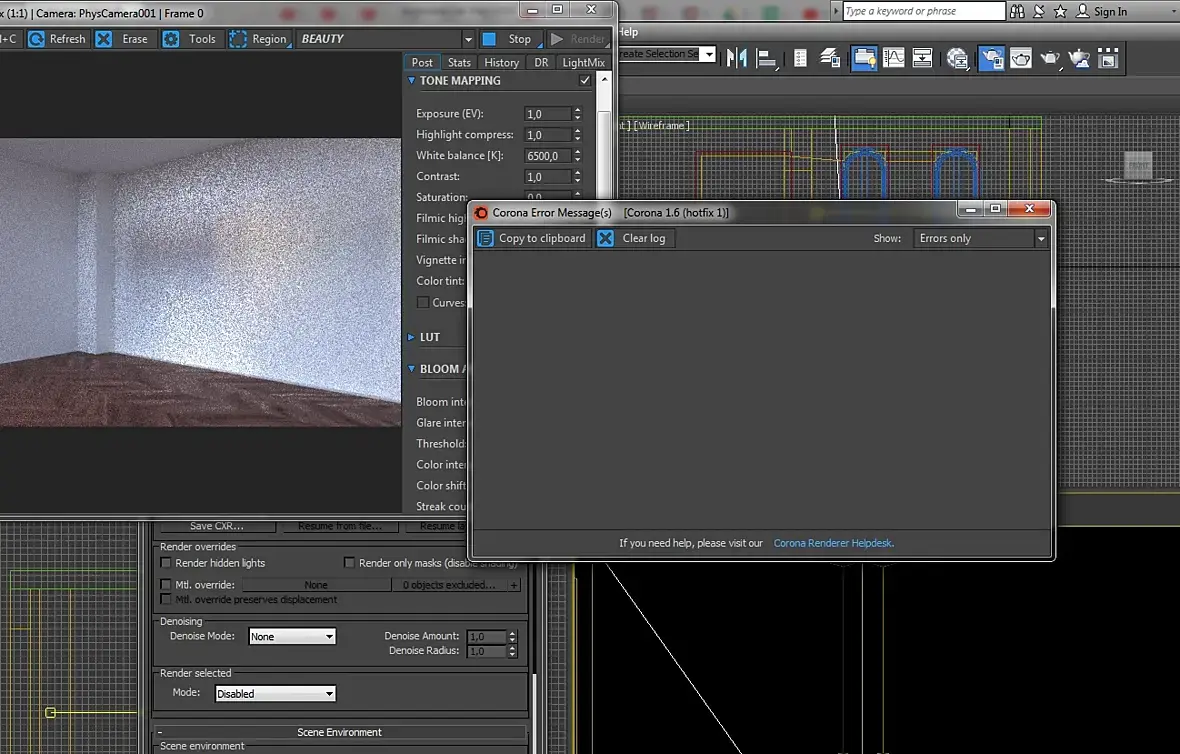Clear log in Corona error window
This screenshot has width=1180, height=754.
pyautogui.click(x=634, y=238)
